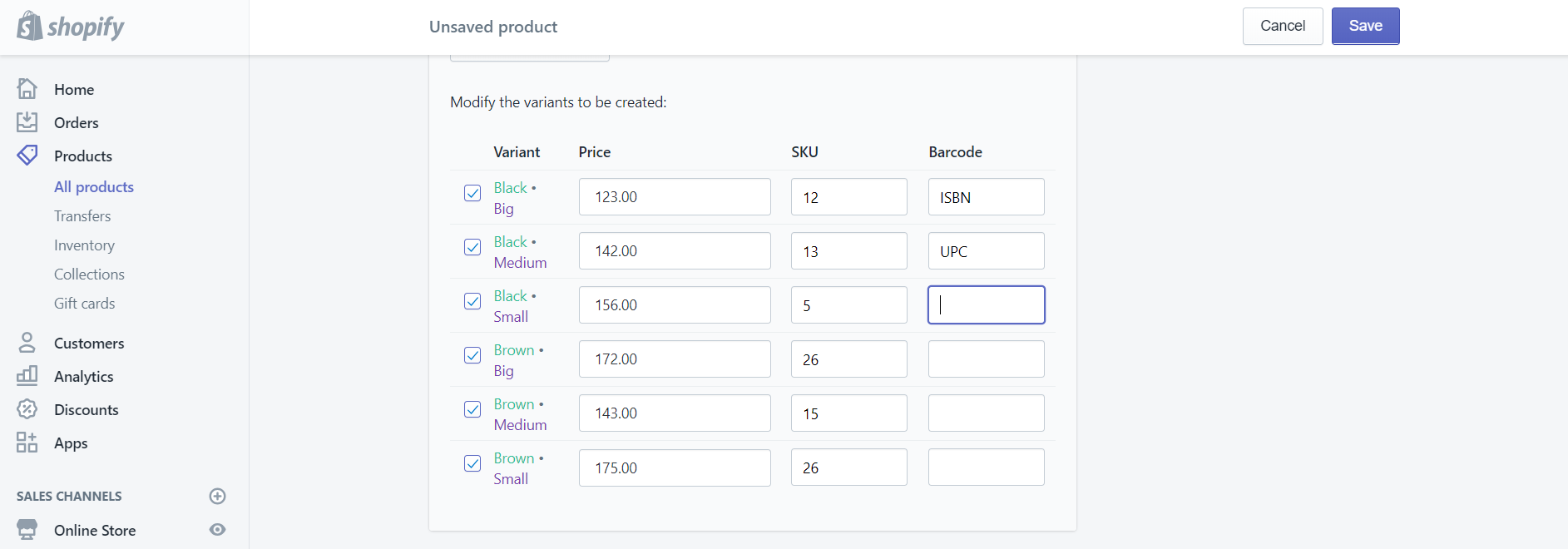Go to Inventory

tap(84, 245)
